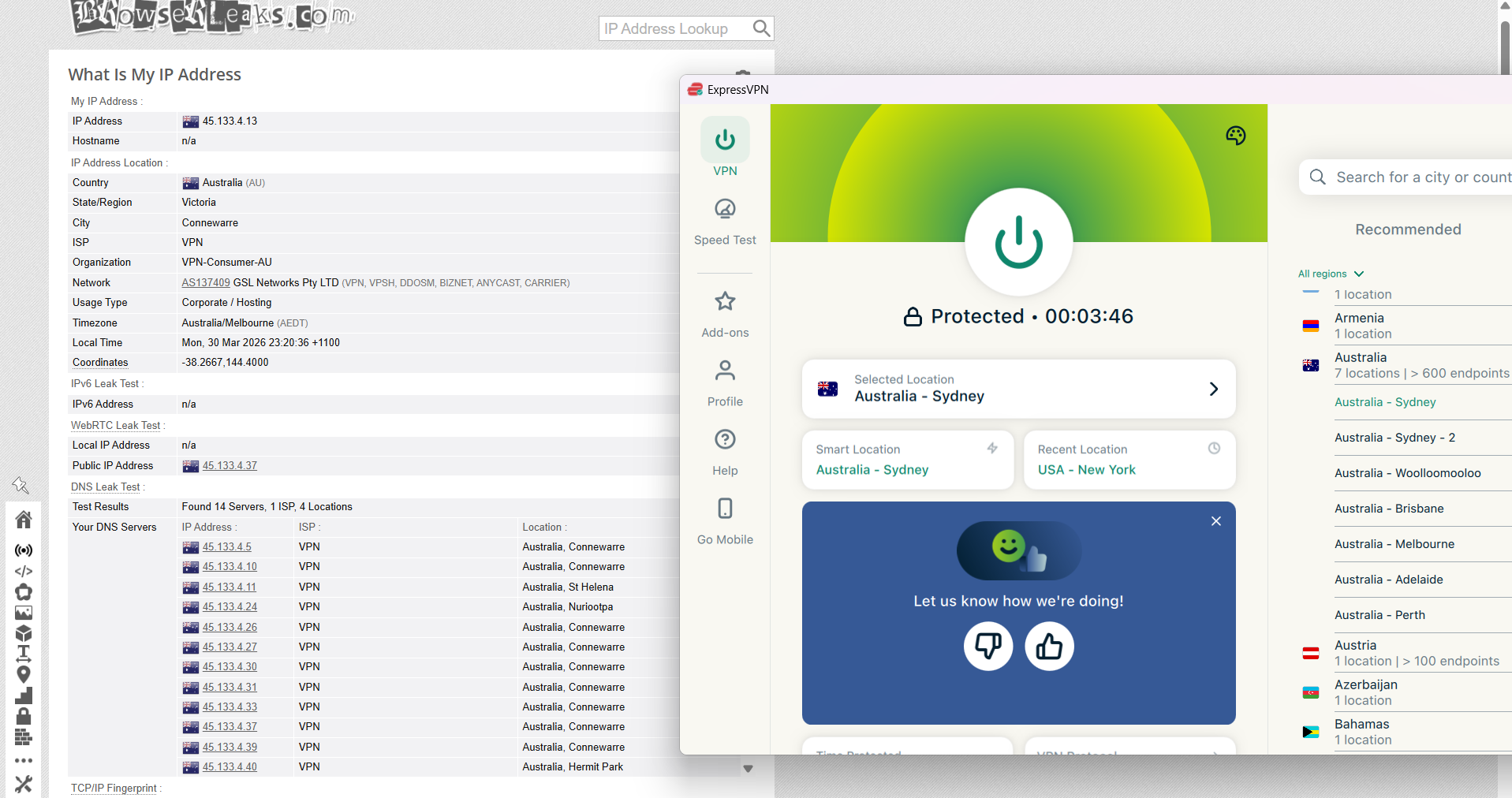This screenshot has height=798, width=1512.
Task: Give a thumbs up in the feedback card
Action: tap(1048, 646)
